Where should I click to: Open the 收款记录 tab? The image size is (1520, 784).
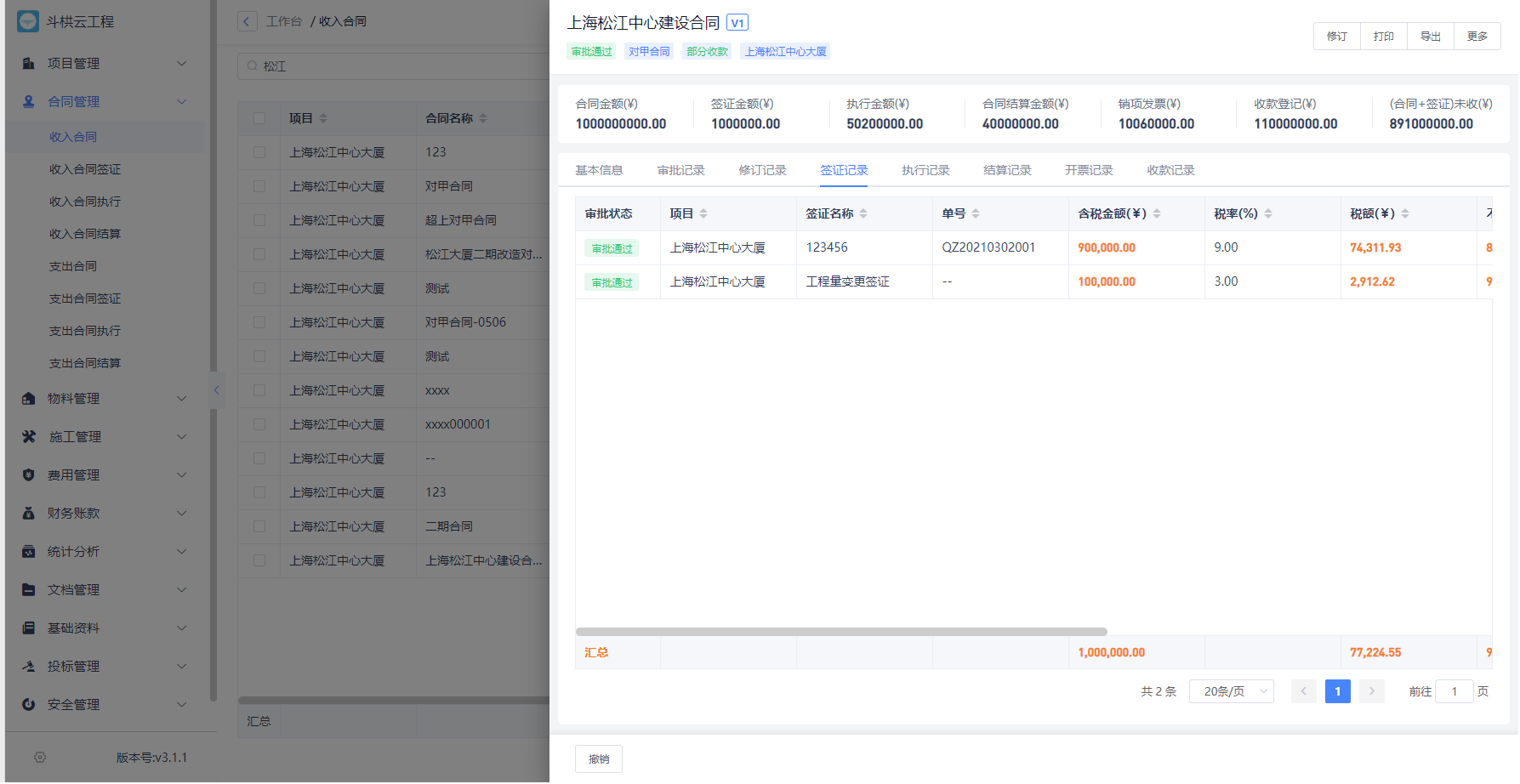[x=1170, y=170]
